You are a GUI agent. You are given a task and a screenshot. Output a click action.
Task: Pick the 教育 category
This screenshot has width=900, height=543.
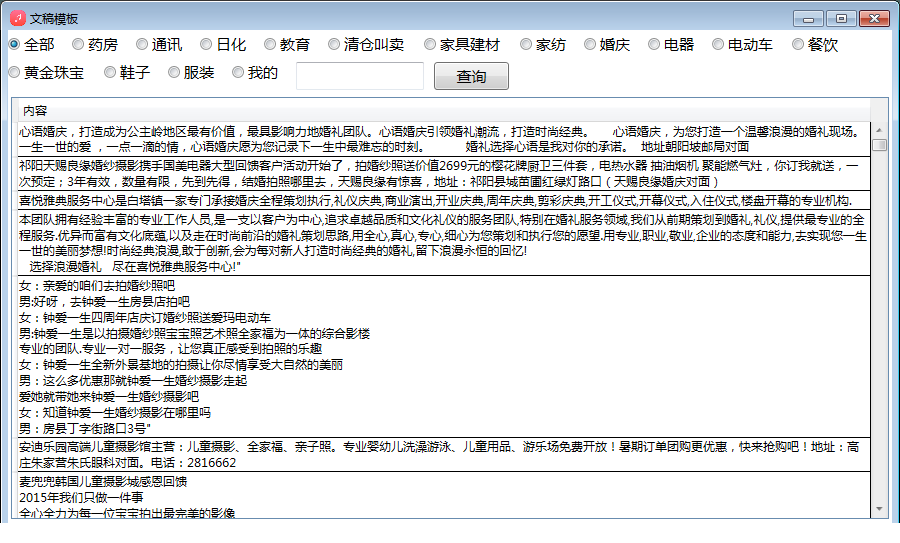pos(271,44)
